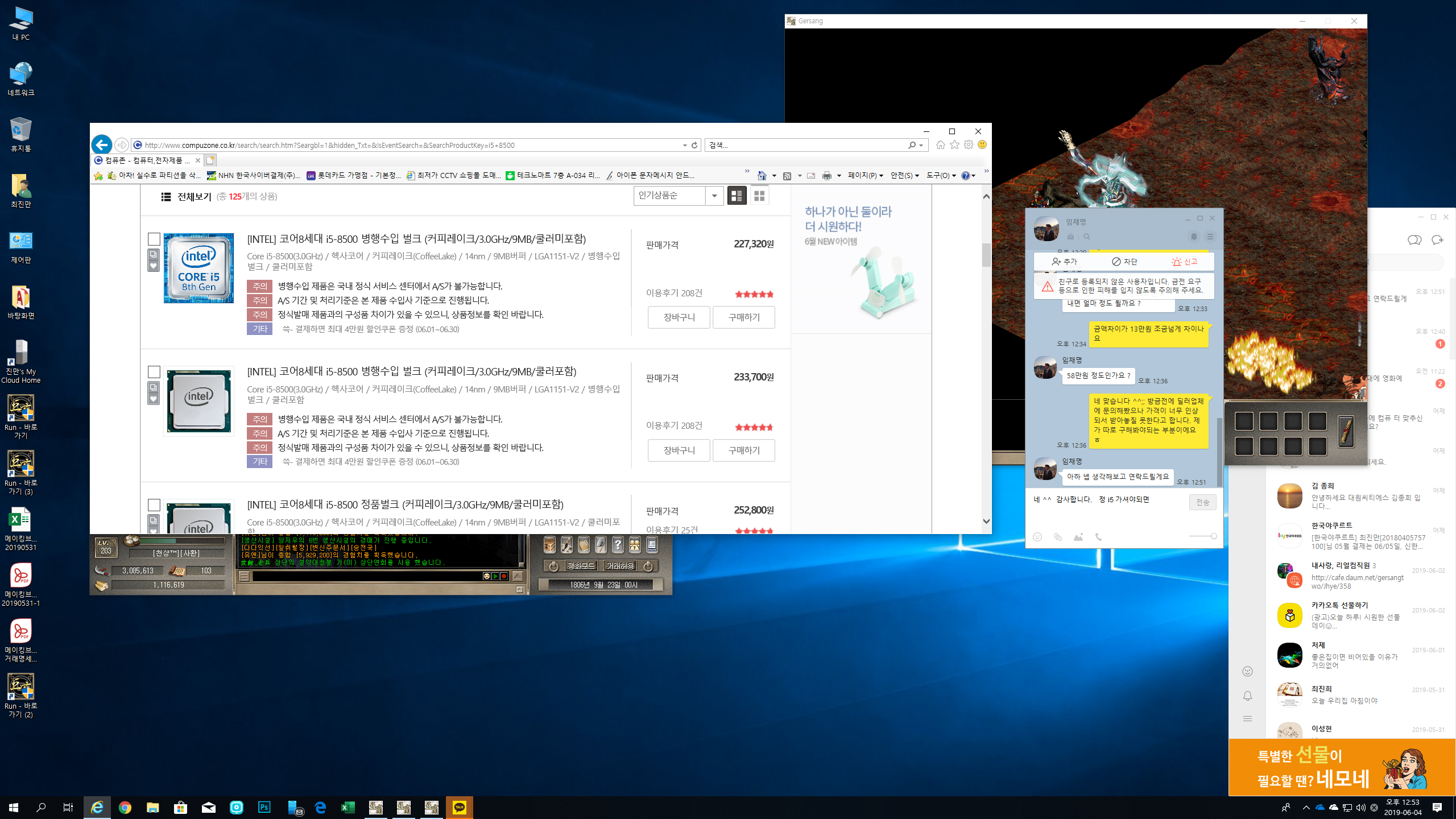Click the phone call icon in chat input bar
Viewport: 1456px width, 819px height.
point(1099,537)
